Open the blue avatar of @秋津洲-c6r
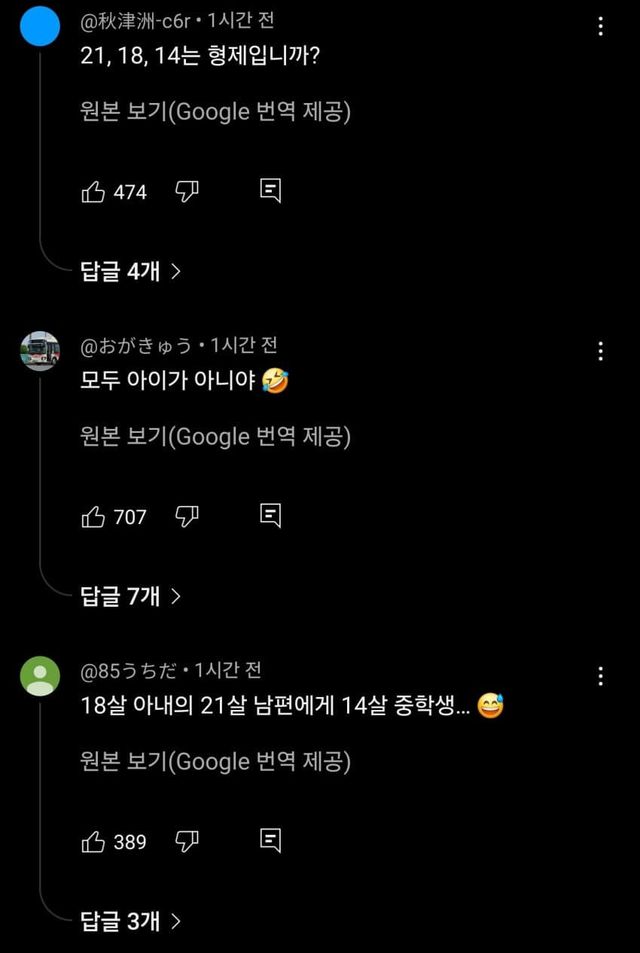Image resolution: width=640 pixels, height=953 pixels. click(40, 25)
